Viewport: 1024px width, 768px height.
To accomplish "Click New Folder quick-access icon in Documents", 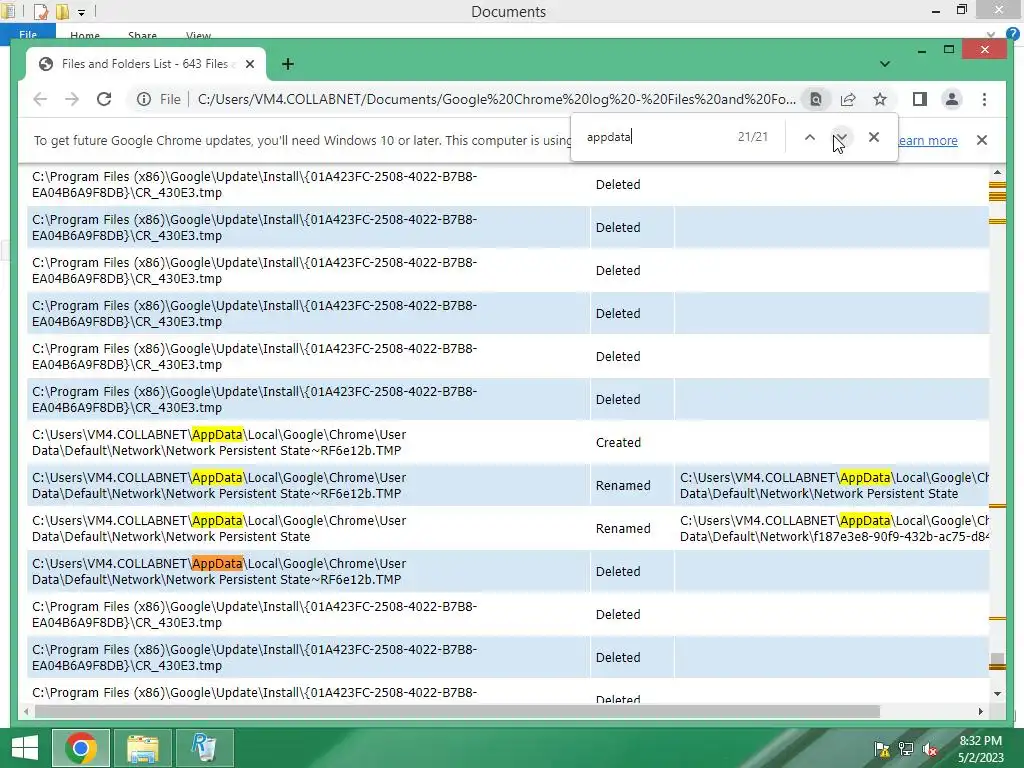I will pos(62,11).
